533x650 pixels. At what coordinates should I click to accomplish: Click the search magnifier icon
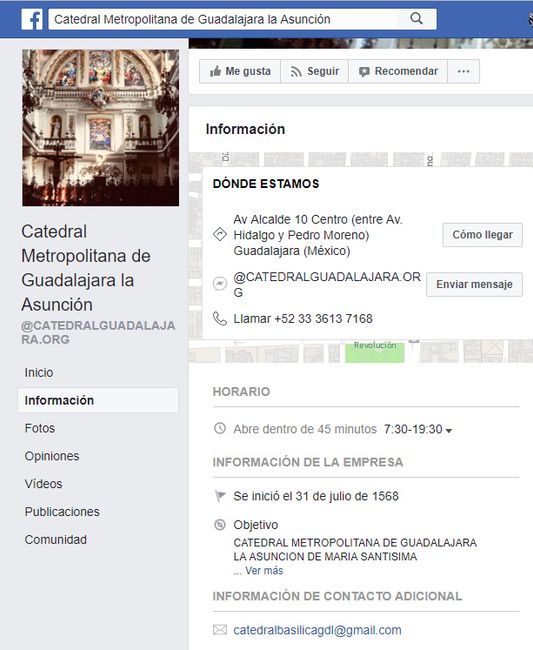(417, 19)
